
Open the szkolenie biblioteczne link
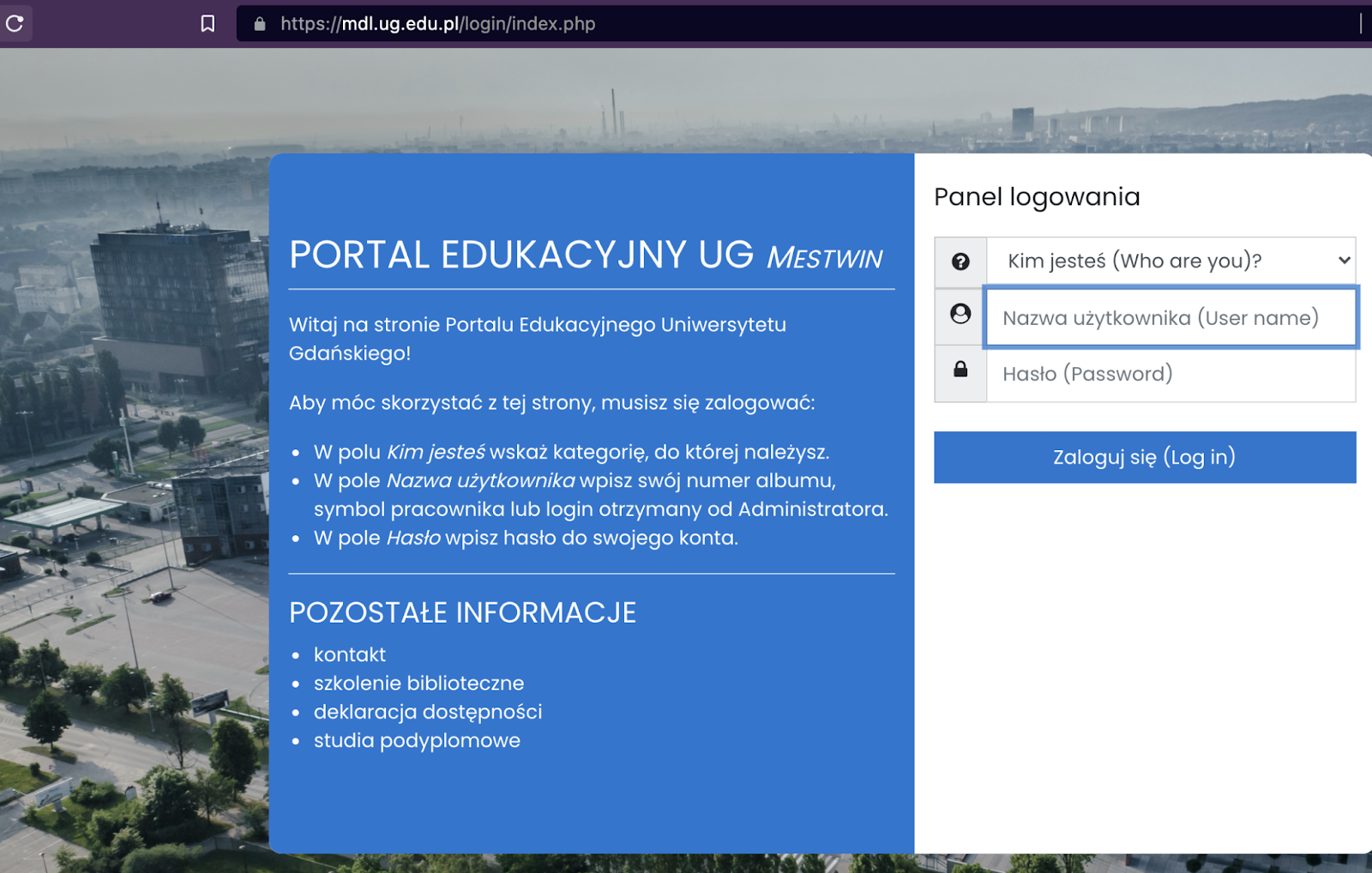tap(418, 683)
